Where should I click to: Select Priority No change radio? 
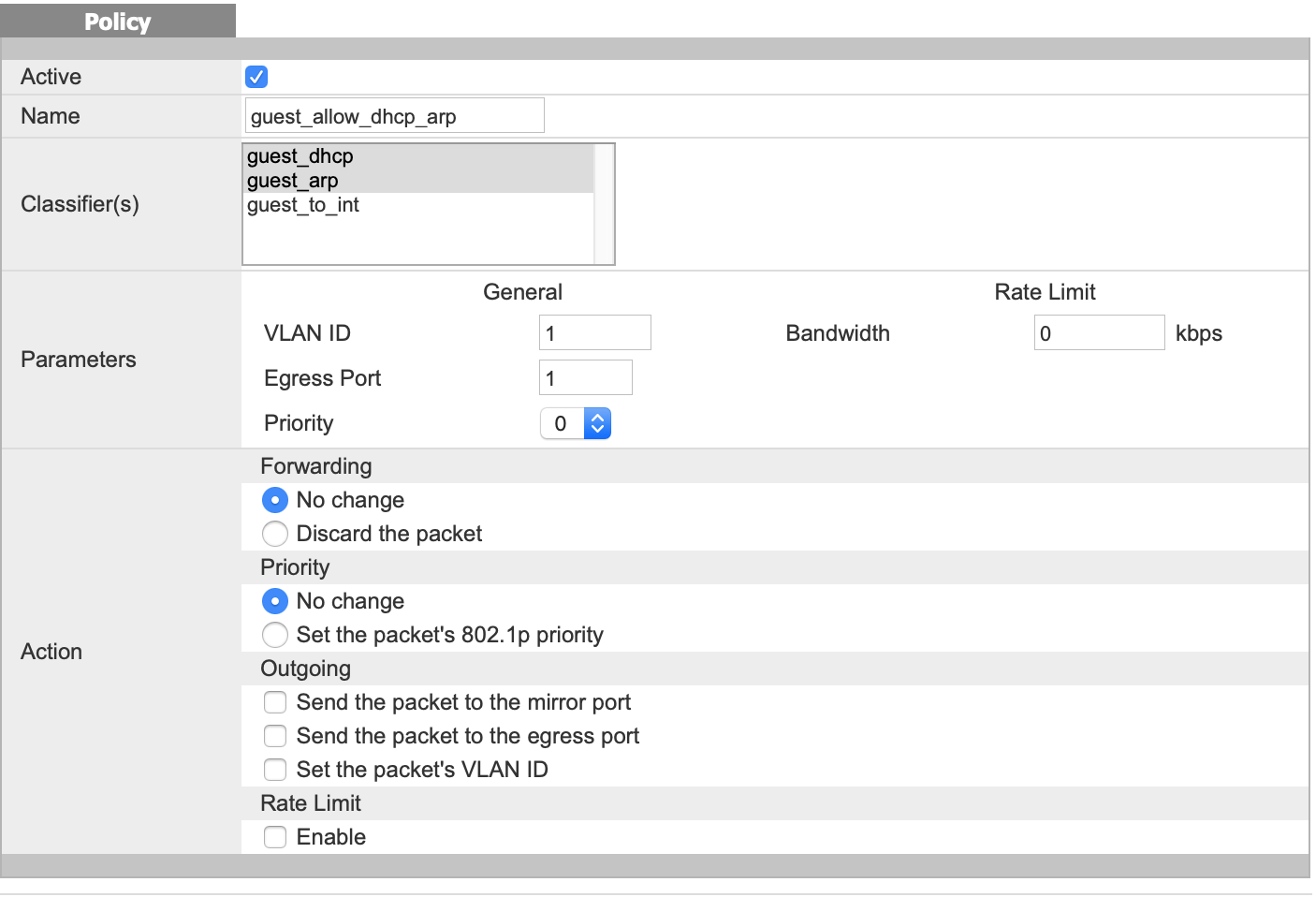click(275, 601)
